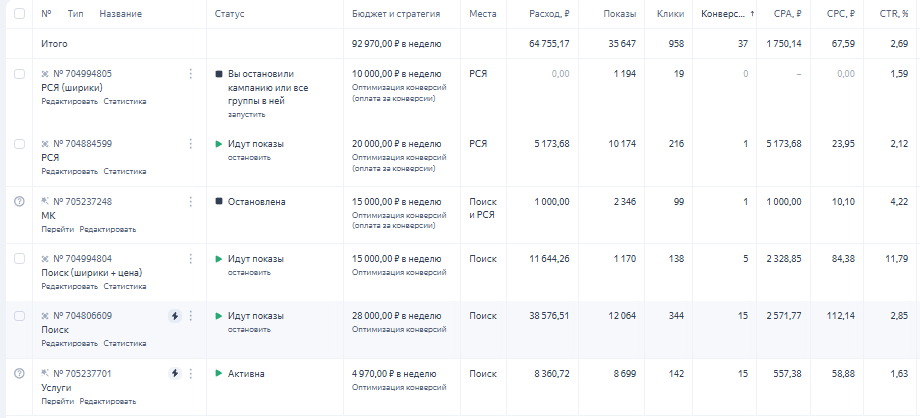The width and height of the screenshot is (920, 418).
Task: Select checkbox for Поиск (широки + цена)
Action: click(x=19, y=259)
